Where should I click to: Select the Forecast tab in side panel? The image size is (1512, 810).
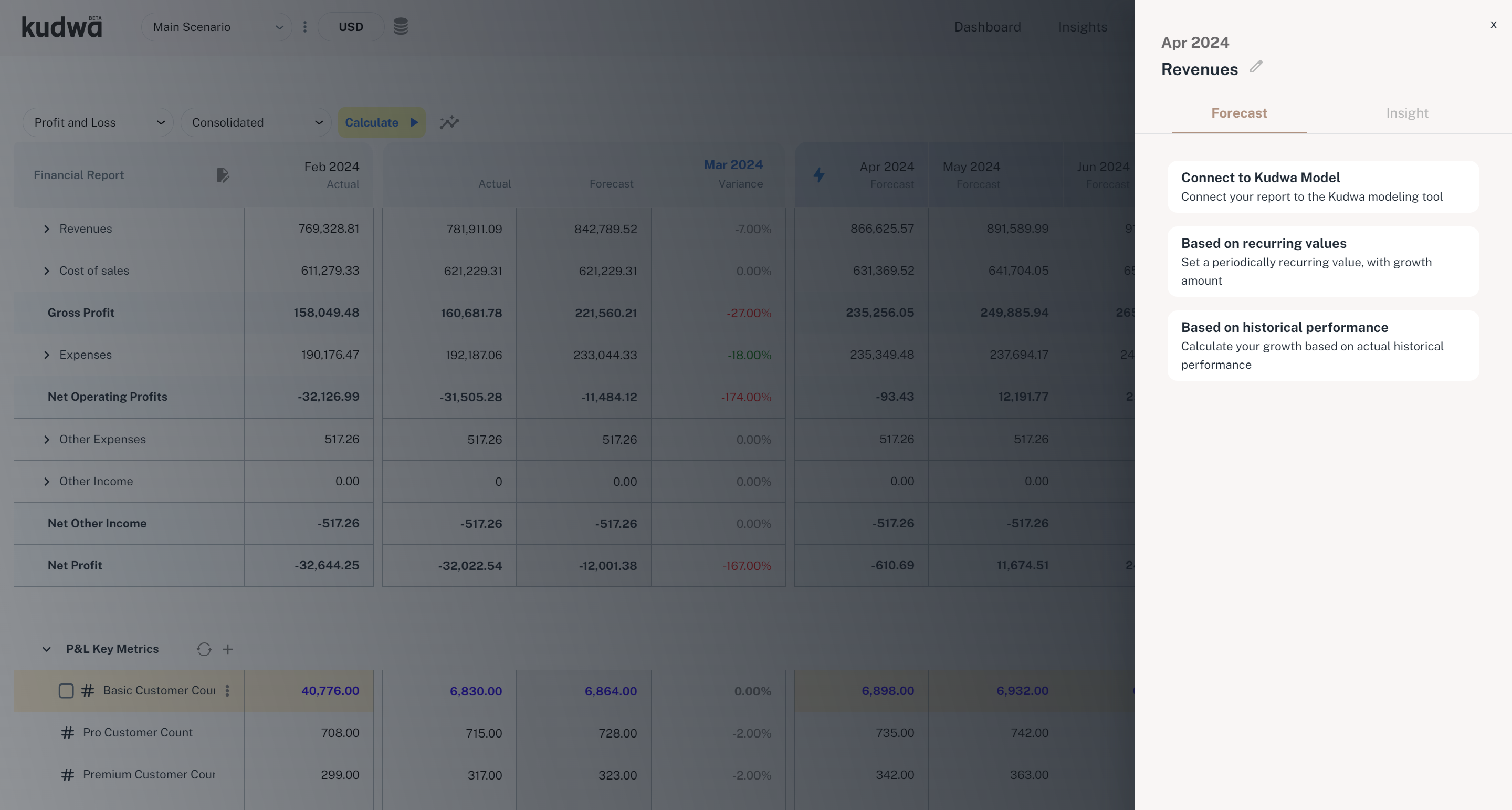click(1238, 113)
